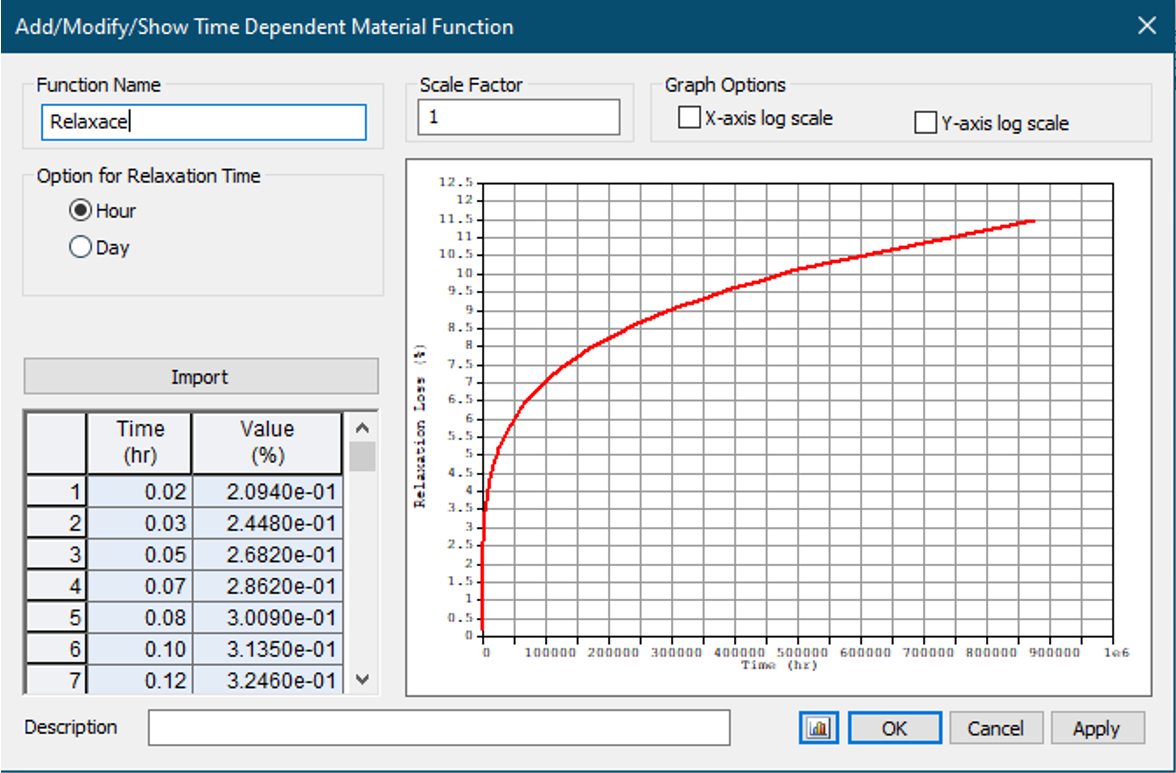Select value cell 2.4480e-01 in row 2

[267, 523]
